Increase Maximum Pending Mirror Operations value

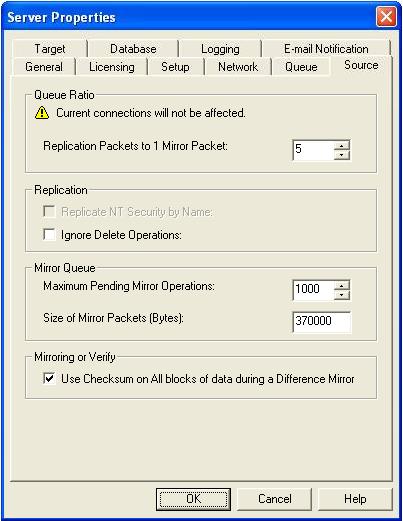(342, 285)
